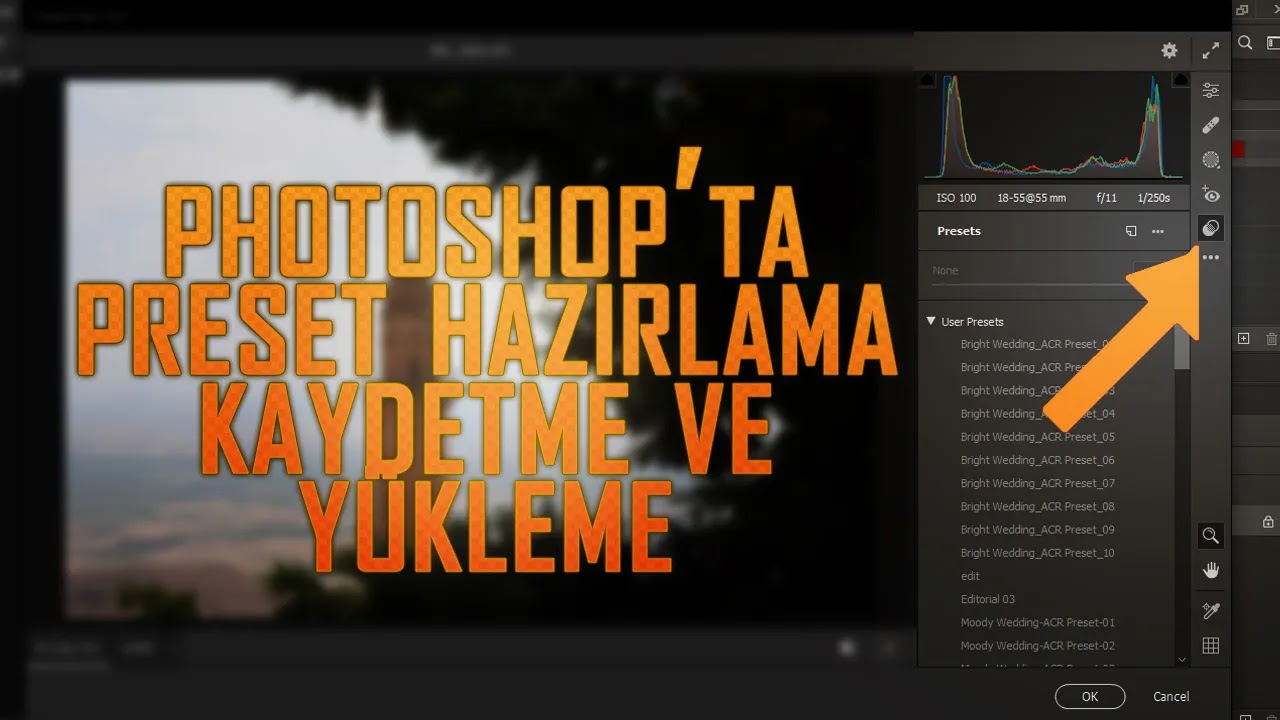This screenshot has height=720, width=1280.
Task: Open more image settings in tool strip
Action: click(1211, 258)
